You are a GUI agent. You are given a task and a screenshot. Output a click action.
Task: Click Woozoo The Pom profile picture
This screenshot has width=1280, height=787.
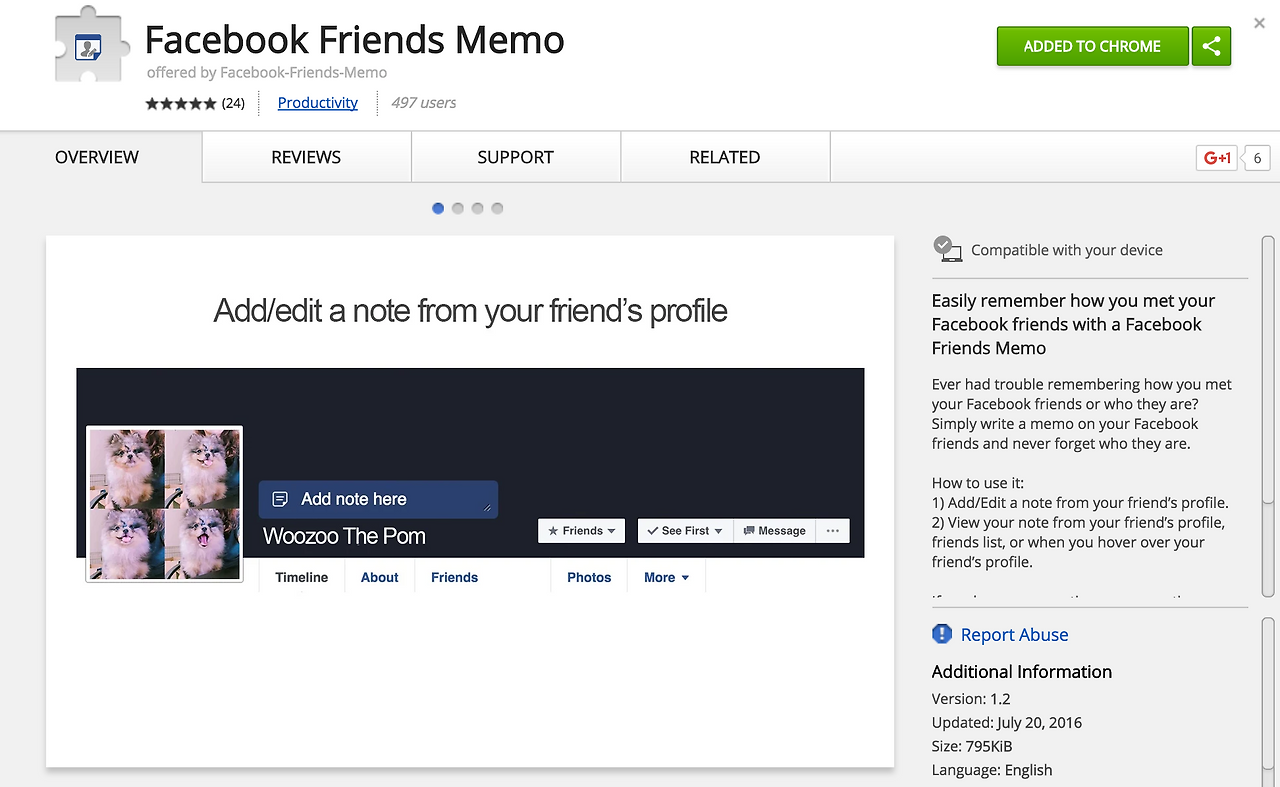click(165, 505)
